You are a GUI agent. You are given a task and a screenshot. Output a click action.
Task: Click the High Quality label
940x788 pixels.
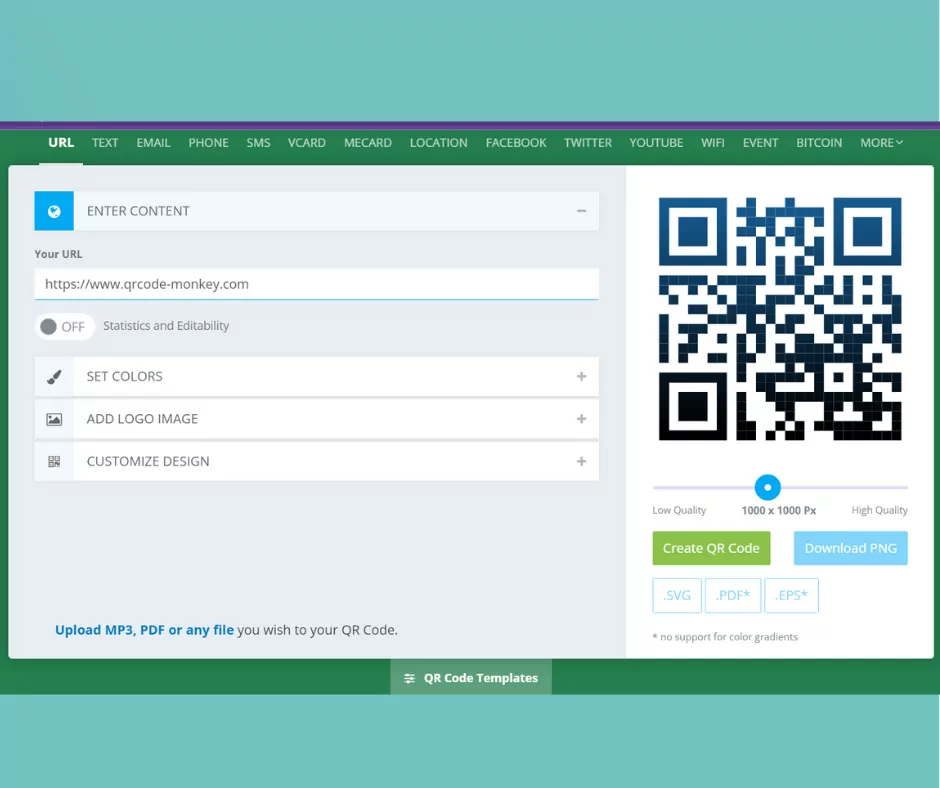[x=879, y=510]
